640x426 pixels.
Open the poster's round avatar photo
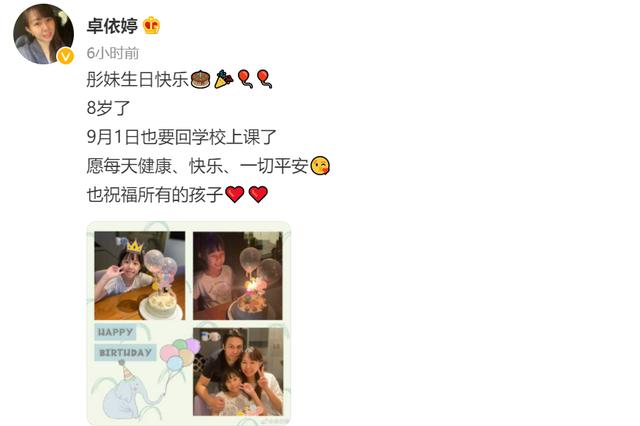(43, 34)
